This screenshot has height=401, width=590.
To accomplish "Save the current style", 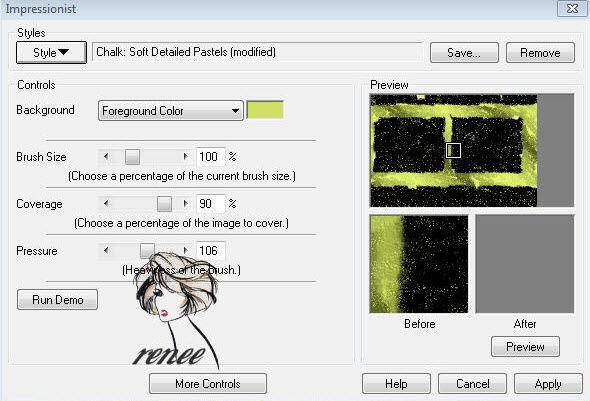I will point(464,53).
